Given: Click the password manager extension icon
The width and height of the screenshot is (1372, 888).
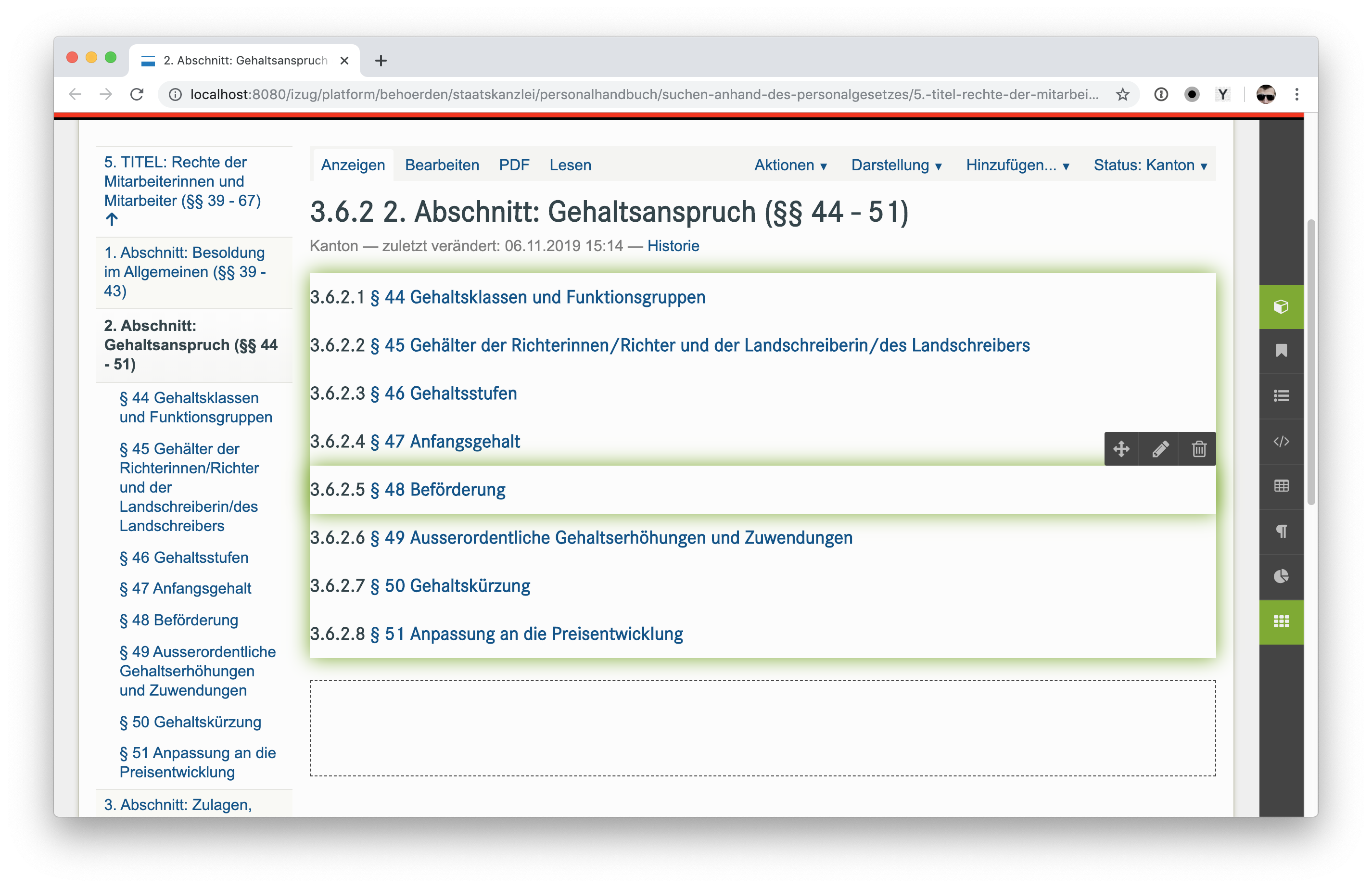Looking at the screenshot, I should point(1160,94).
